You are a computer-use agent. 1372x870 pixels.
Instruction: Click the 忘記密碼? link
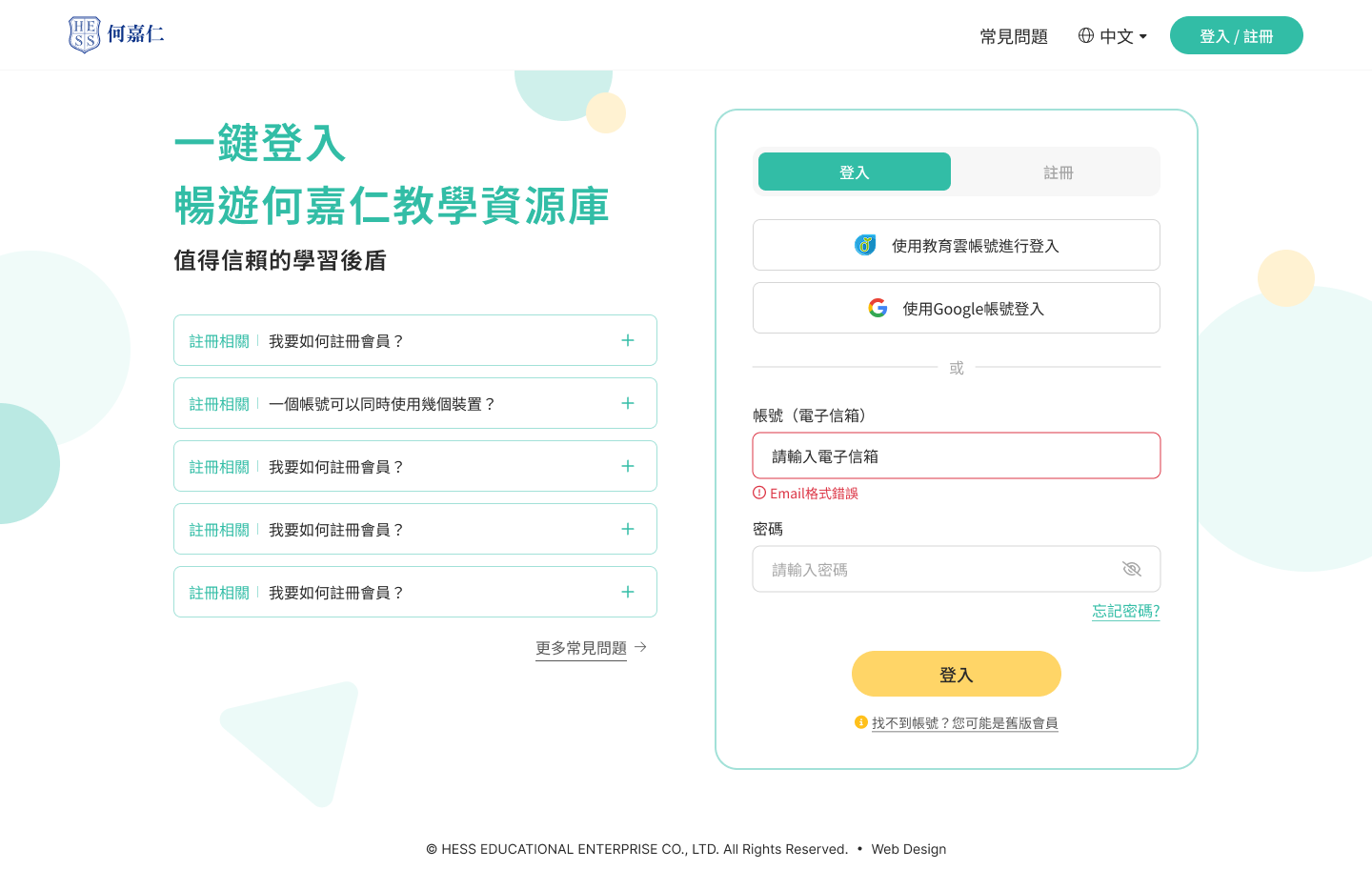[1126, 611]
